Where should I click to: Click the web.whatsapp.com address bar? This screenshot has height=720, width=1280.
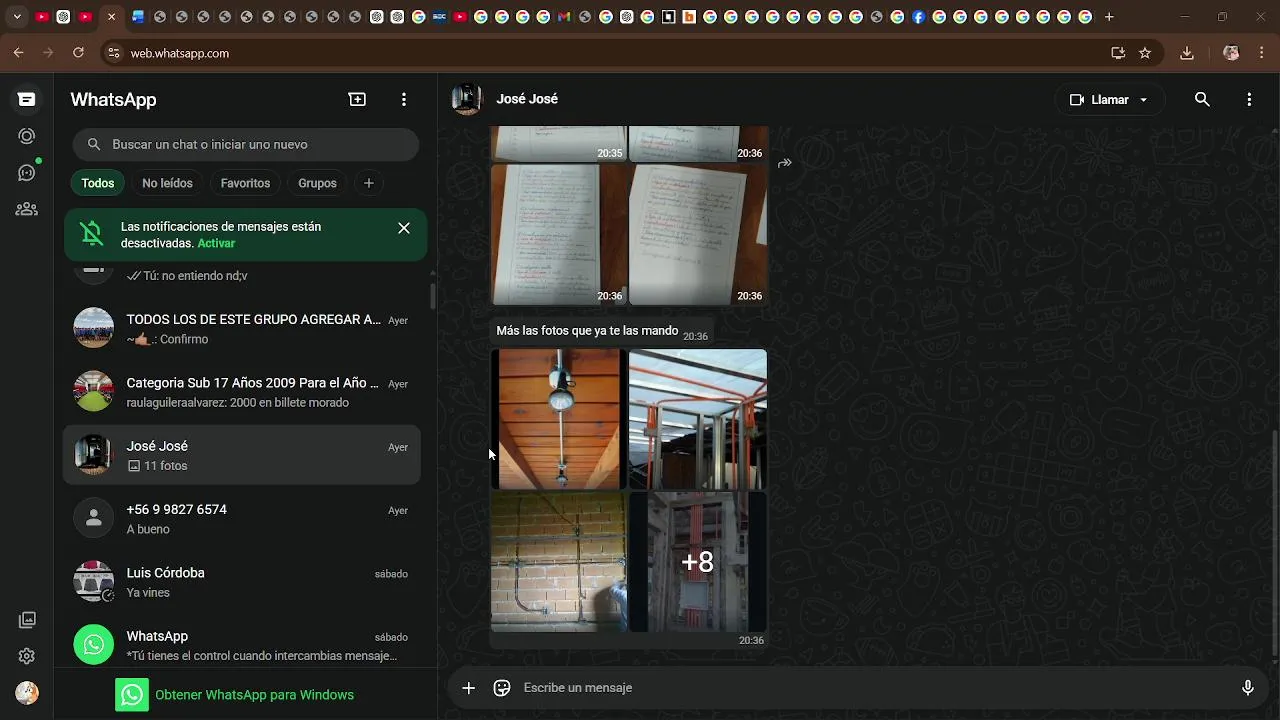coord(600,53)
